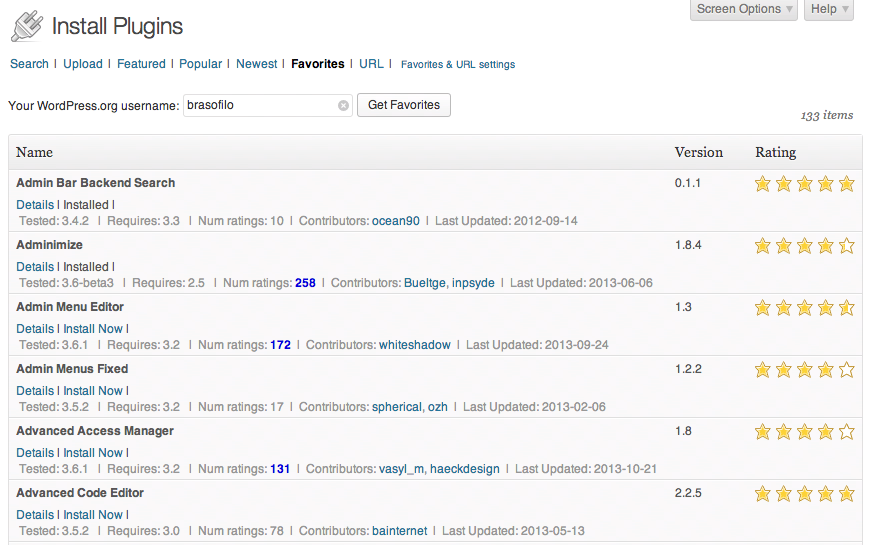Click the 131 ratings count link
This screenshot has height=545, width=873.
coord(280,469)
